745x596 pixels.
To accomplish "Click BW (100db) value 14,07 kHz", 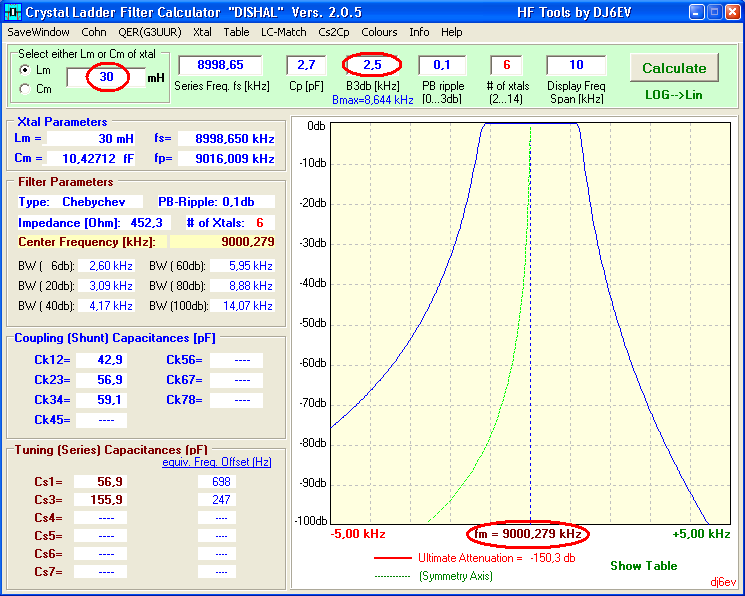I will (x=242, y=306).
